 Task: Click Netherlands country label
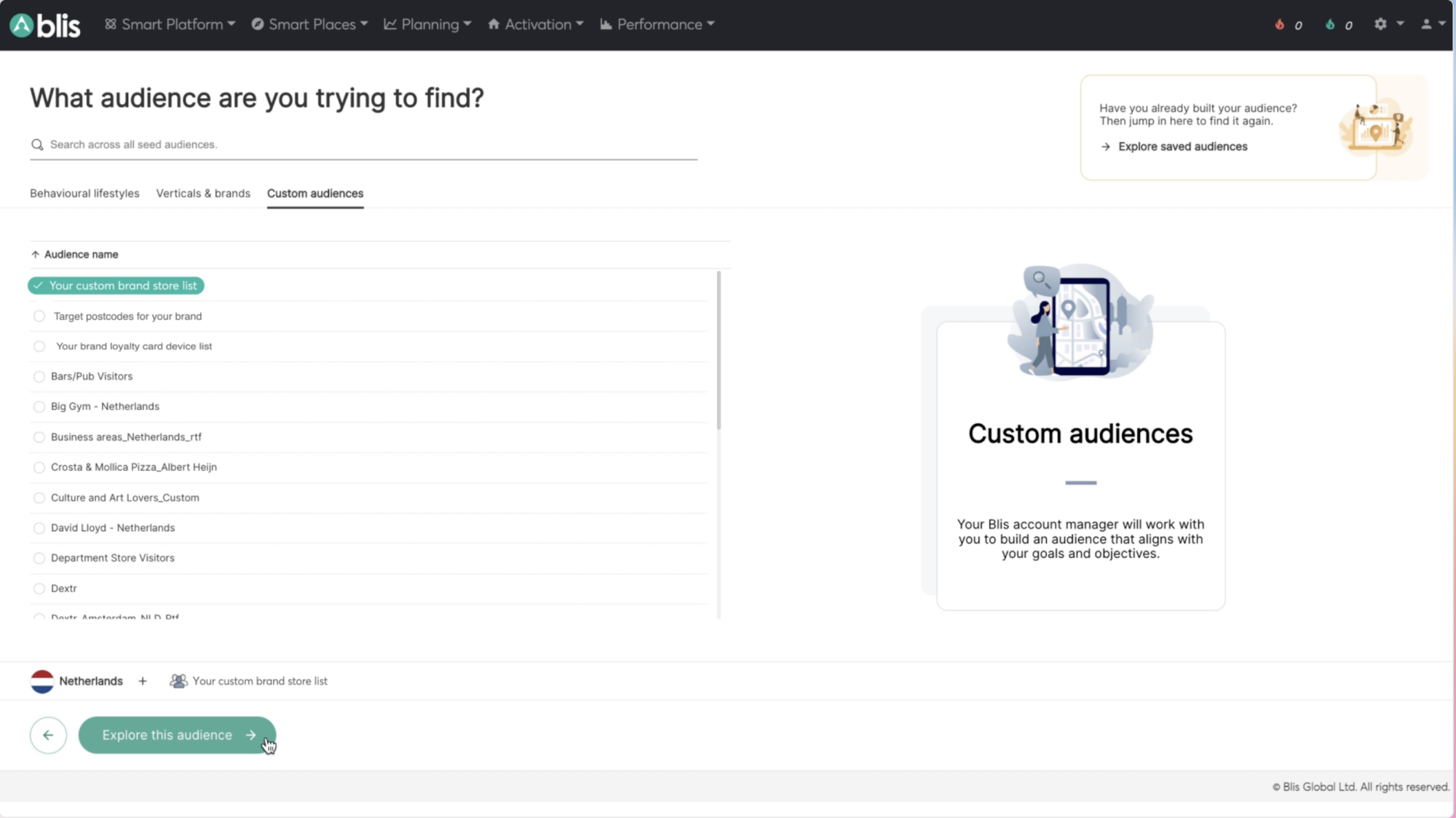(x=91, y=681)
